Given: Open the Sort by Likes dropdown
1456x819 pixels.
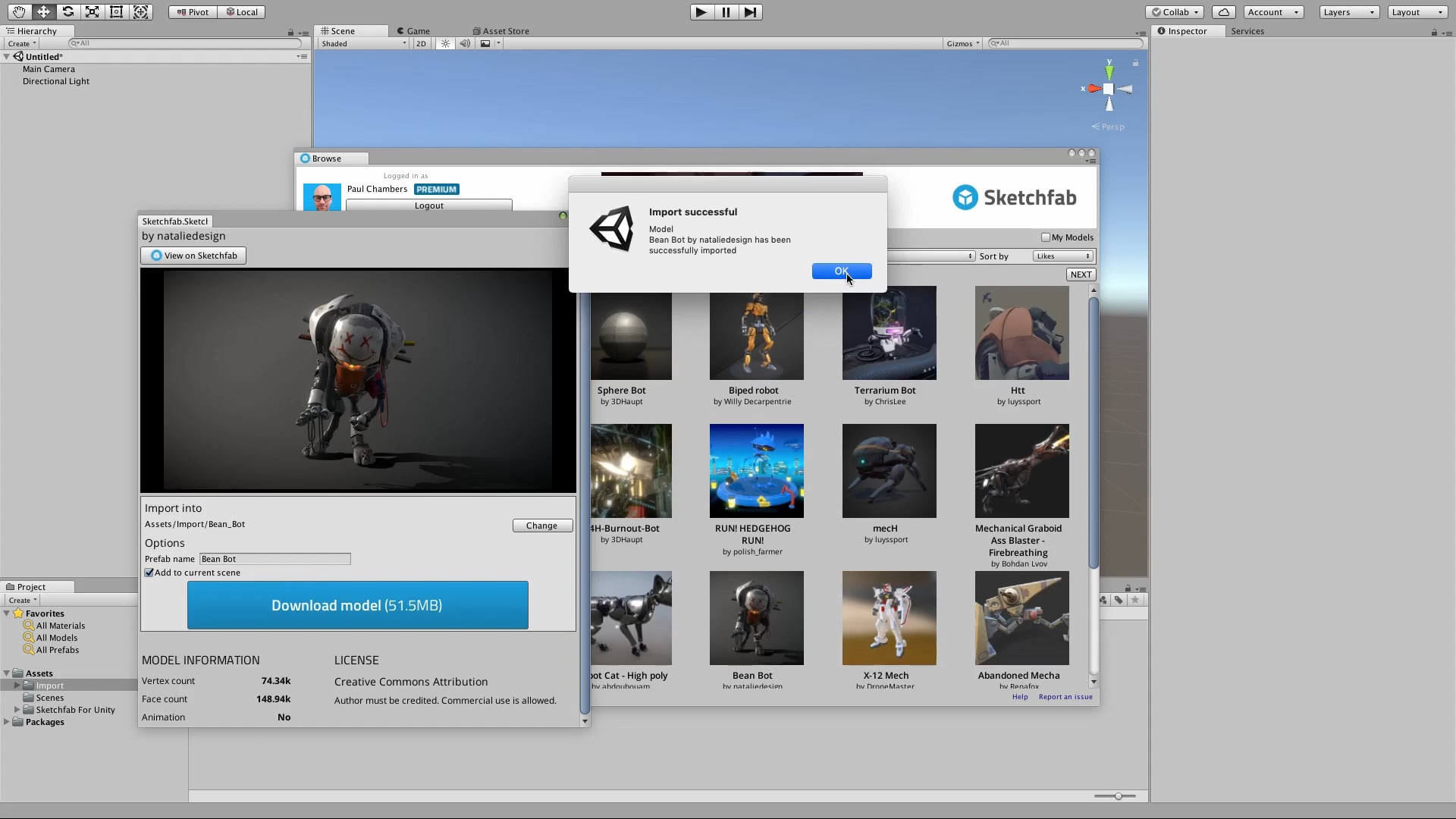Looking at the screenshot, I should 1061,256.
